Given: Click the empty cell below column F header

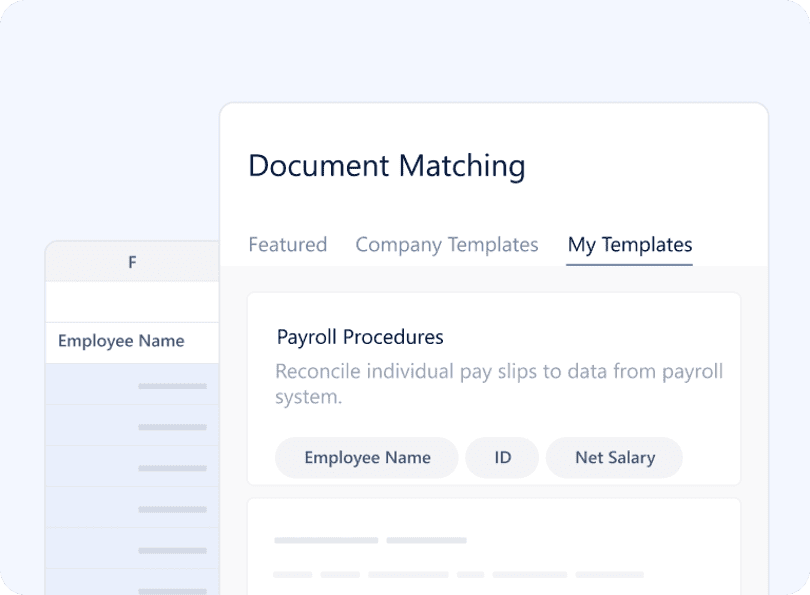Looking at the screenshot, I should coord(132,302).
